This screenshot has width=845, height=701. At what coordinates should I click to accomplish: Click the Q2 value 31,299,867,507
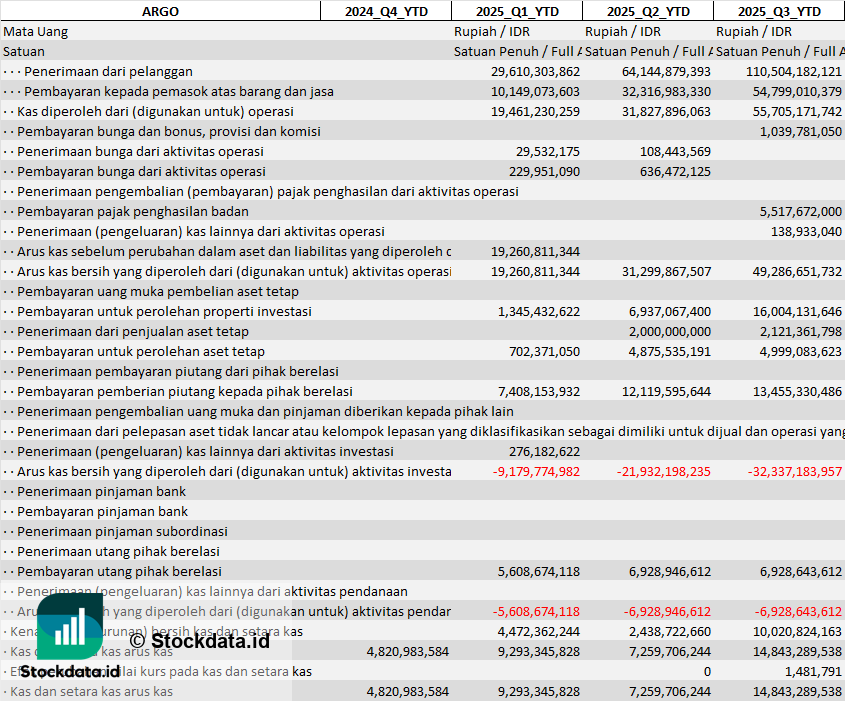666,271
